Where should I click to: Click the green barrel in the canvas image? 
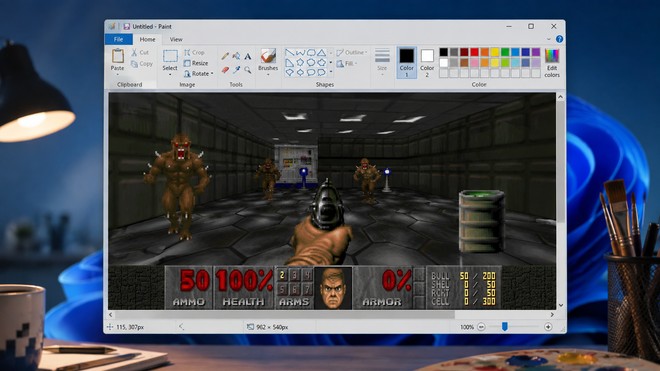click(482, 221)
